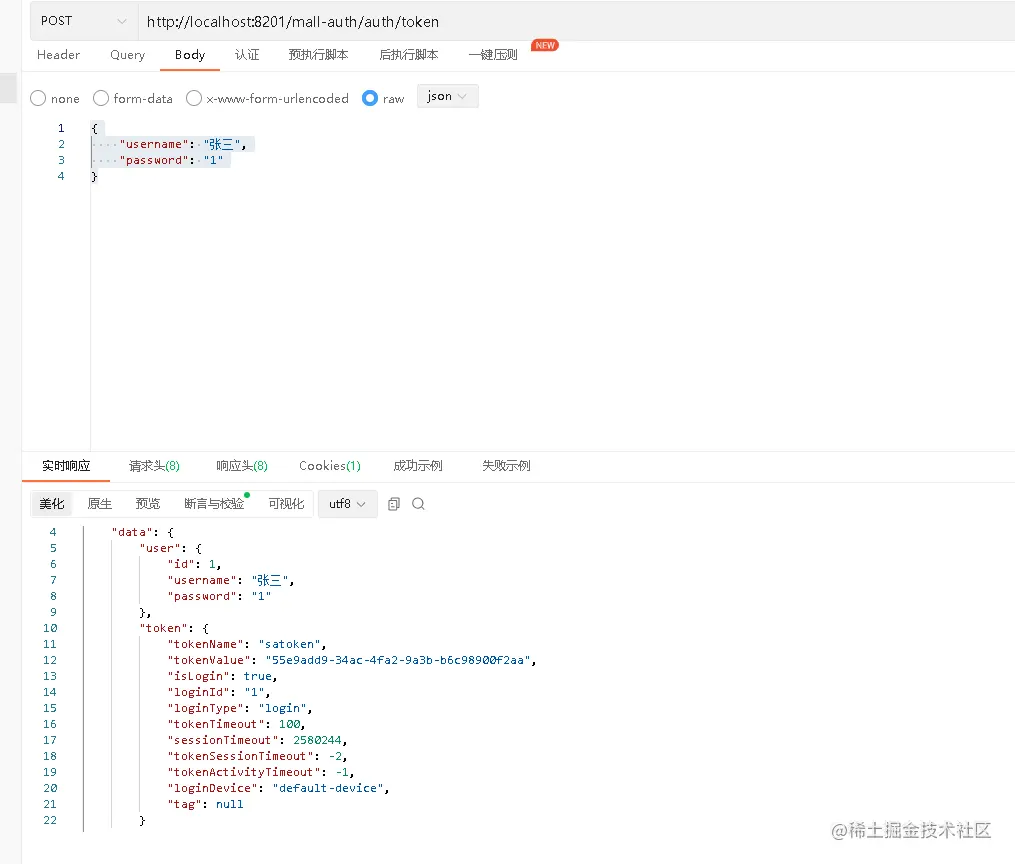Click the "data" key in the response

pos(132,533)
